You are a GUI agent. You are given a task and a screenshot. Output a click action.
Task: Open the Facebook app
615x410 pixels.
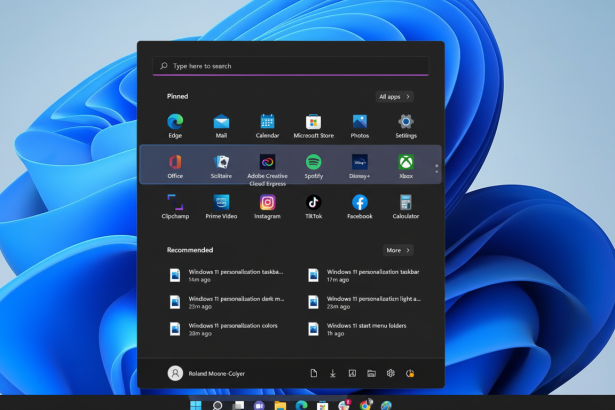(x=360, y=207)
